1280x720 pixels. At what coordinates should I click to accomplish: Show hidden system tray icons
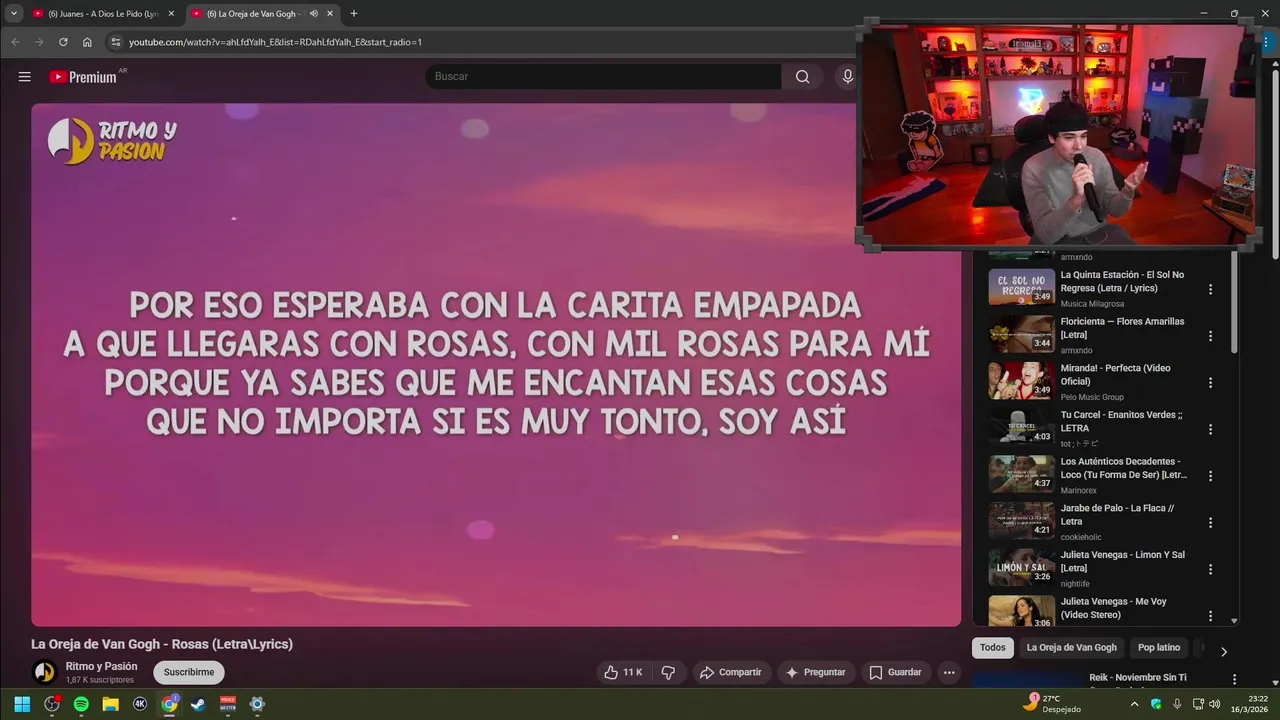click(x=1134, y=704)
